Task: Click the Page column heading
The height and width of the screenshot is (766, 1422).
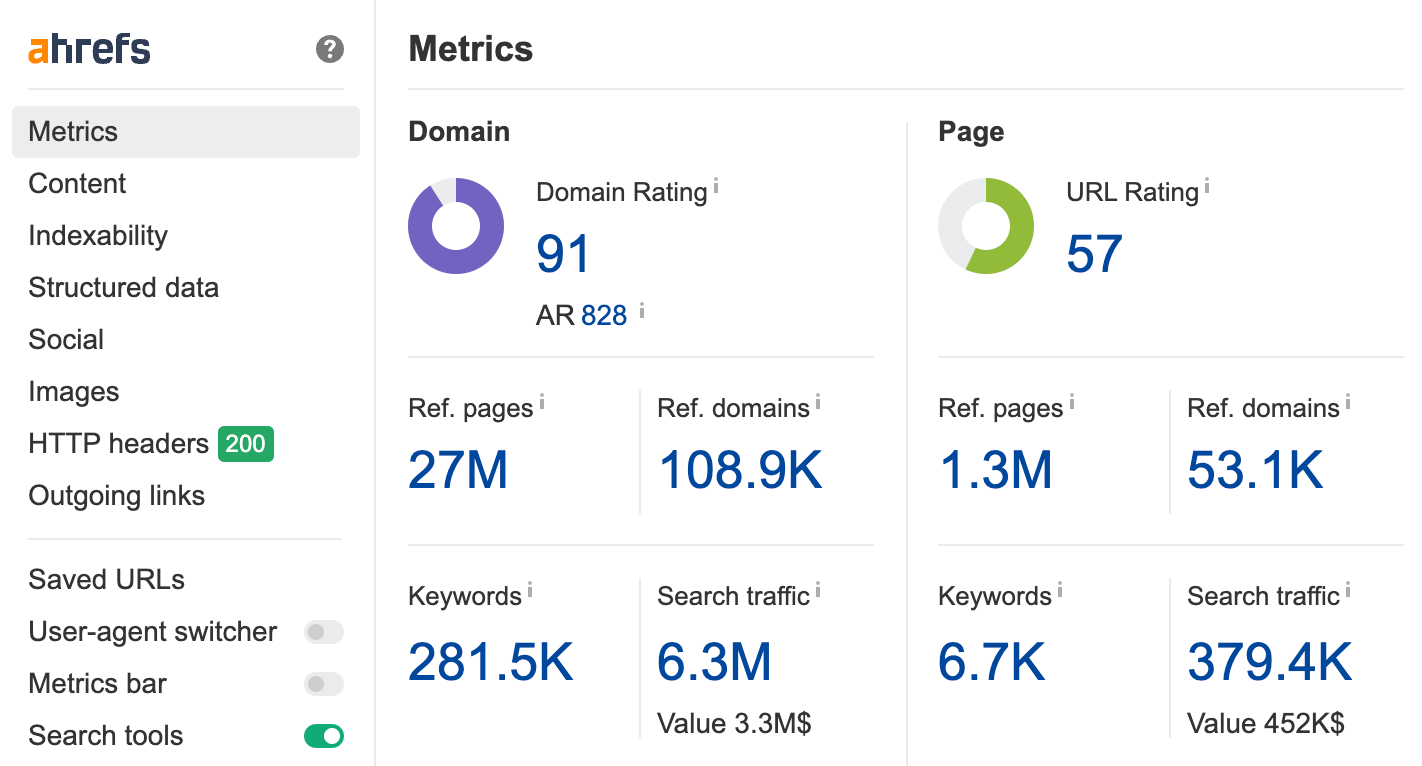Action: coord(971,132)
